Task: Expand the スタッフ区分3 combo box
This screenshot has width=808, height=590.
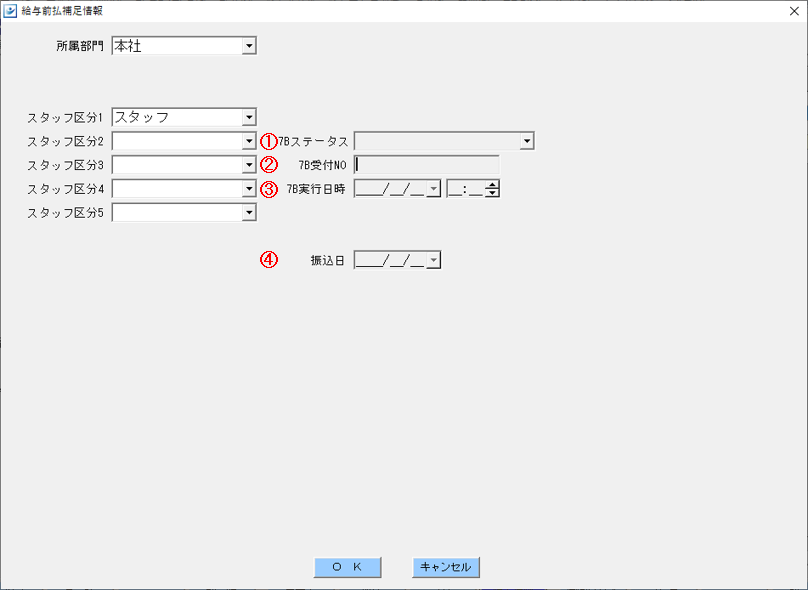Action: point(249,165)
